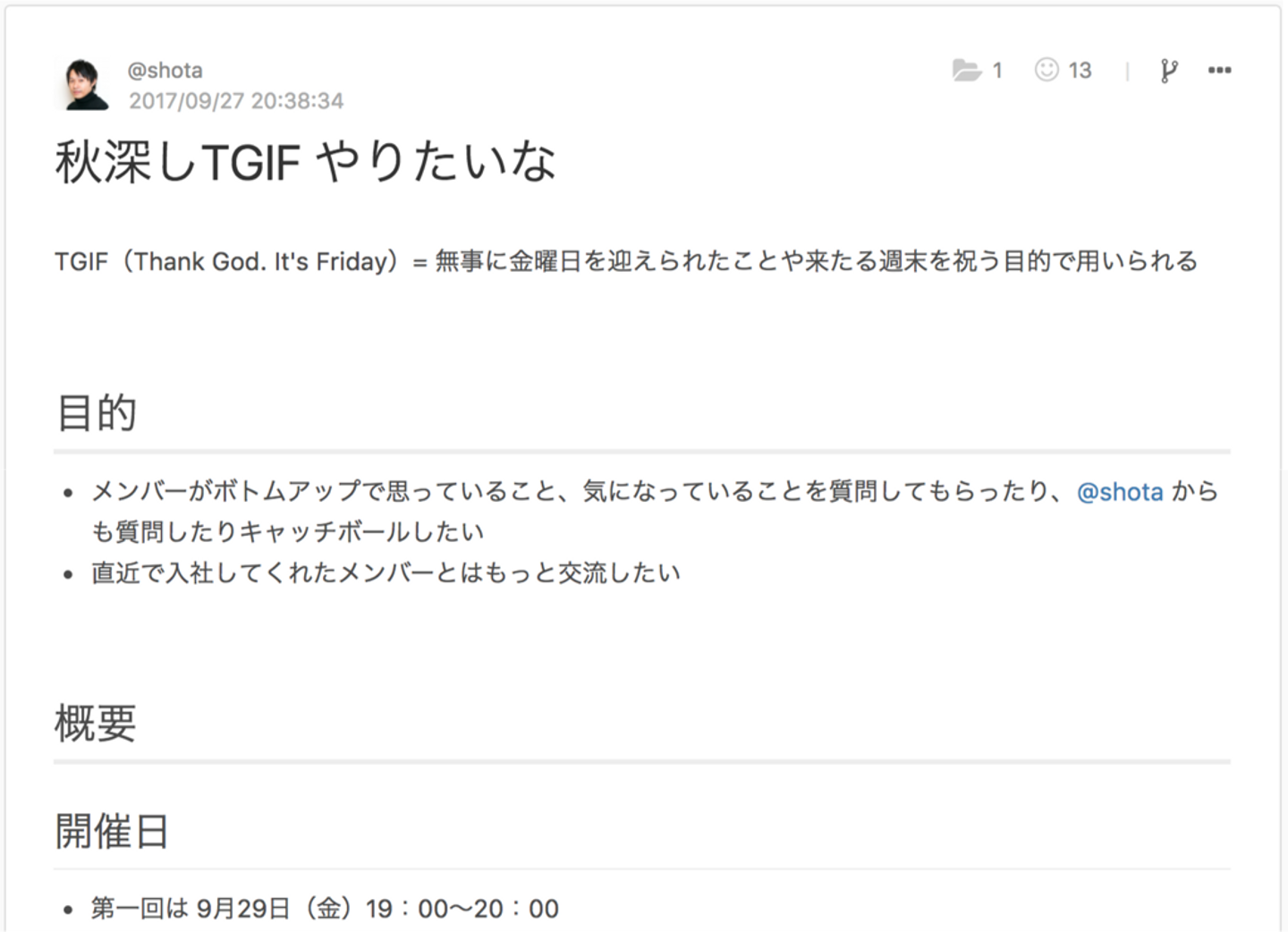Click the shota profile avatar photo
This screenshot has height=932, width=1288.
click(83, 85)
